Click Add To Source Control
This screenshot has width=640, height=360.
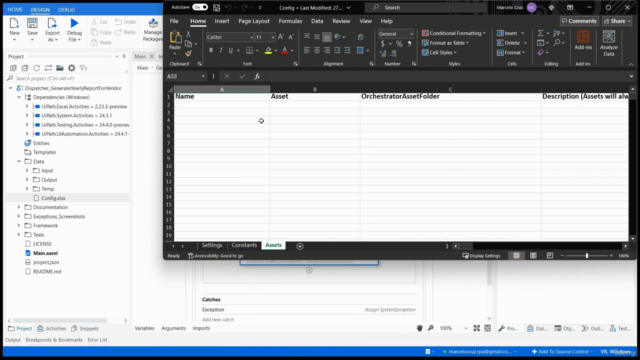point(562,351)
